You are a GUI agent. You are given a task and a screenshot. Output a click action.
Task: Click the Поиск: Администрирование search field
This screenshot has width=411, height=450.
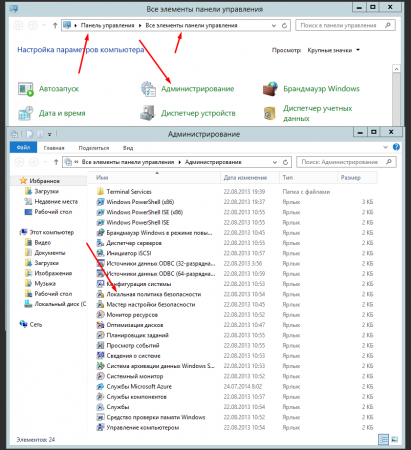pyautogui.click(x=346, y=162)
